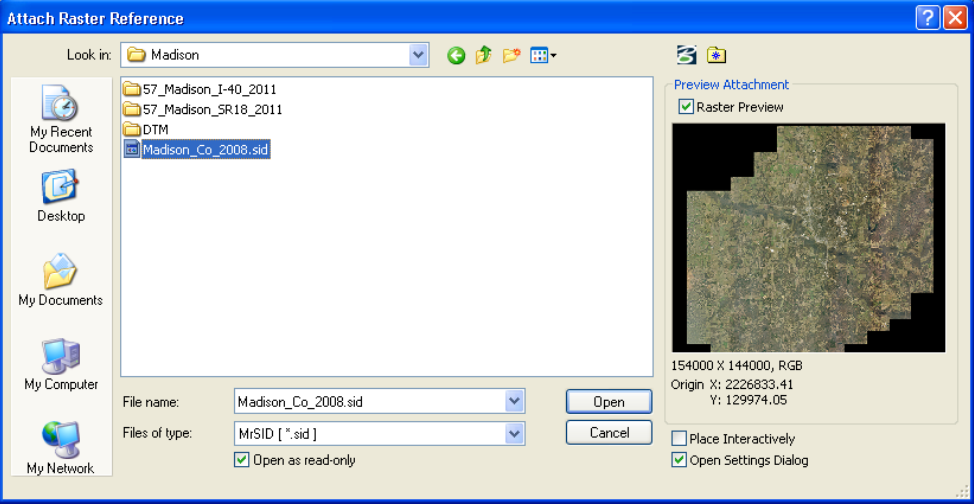
Task: Toggle the Raster Preview checkbox
Action: (686, 107)
